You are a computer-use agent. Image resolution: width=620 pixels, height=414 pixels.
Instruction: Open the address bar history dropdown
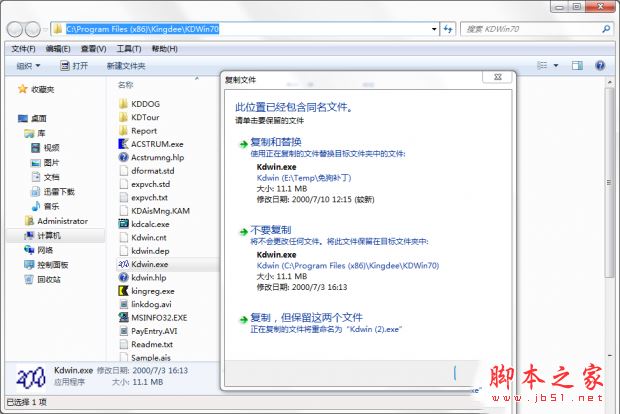(x=434, y=29)
